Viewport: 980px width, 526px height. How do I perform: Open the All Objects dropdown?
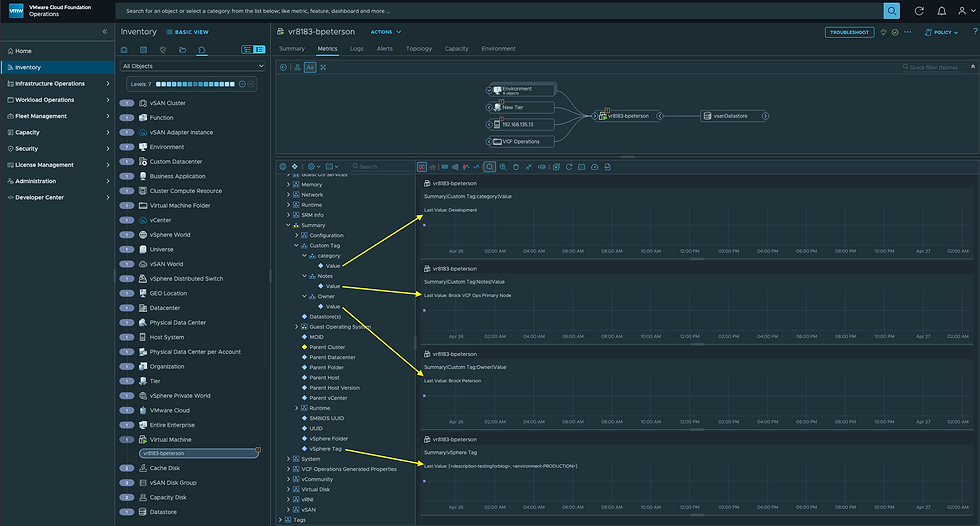192,66
